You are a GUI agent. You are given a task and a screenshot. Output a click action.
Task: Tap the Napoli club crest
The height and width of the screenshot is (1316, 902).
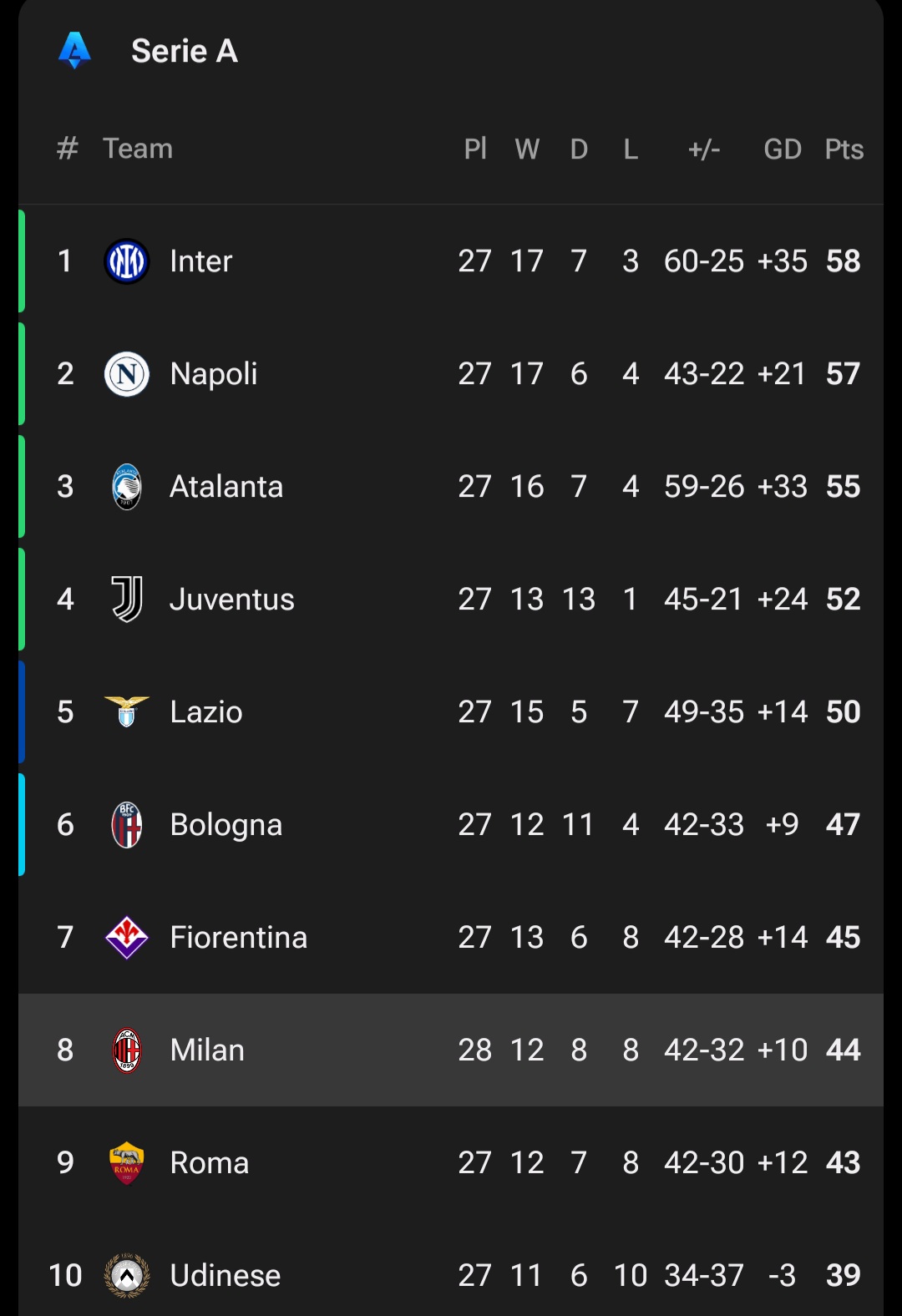(127, 374)
